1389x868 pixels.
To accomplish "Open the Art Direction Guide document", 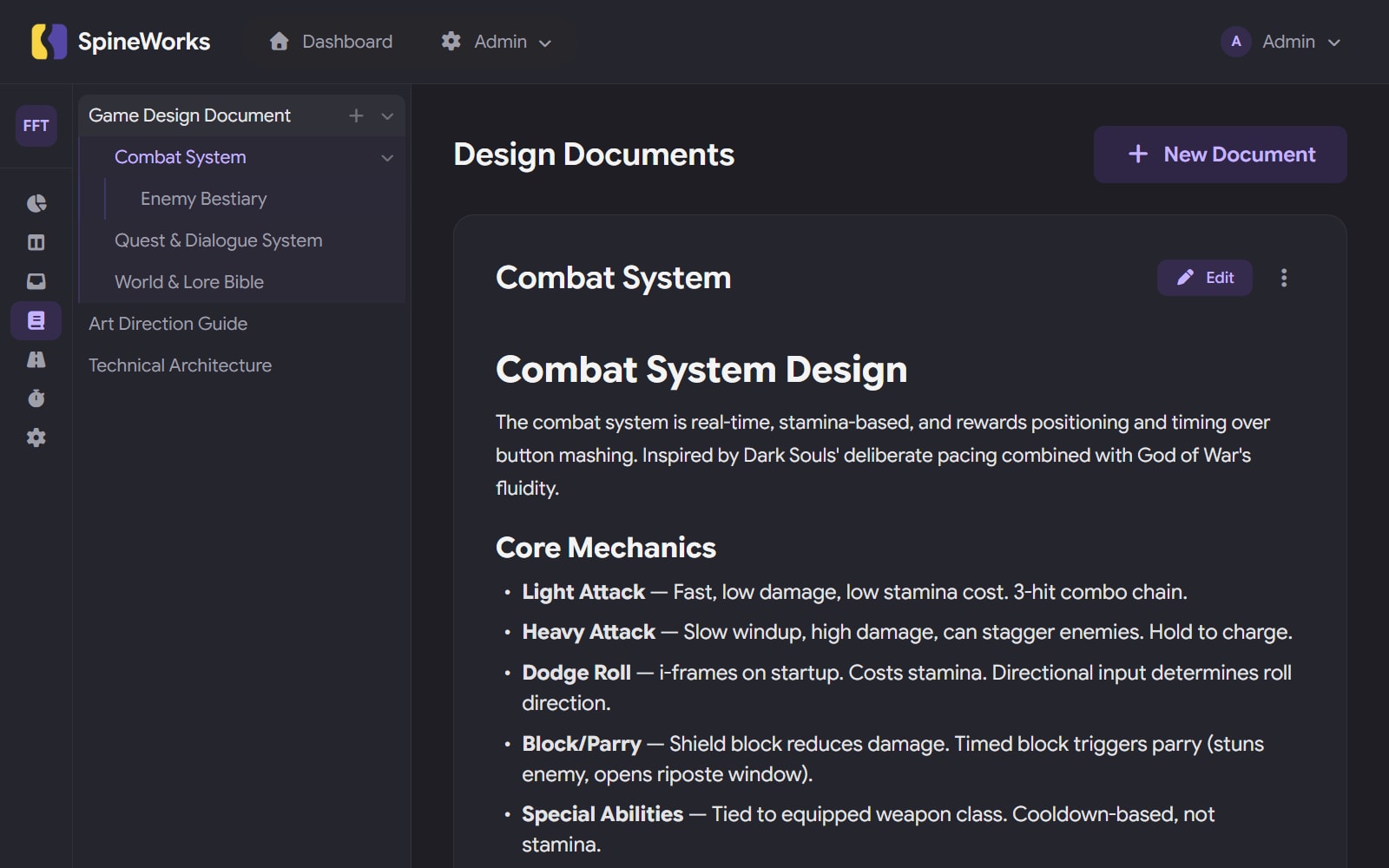I will (168, 324).
